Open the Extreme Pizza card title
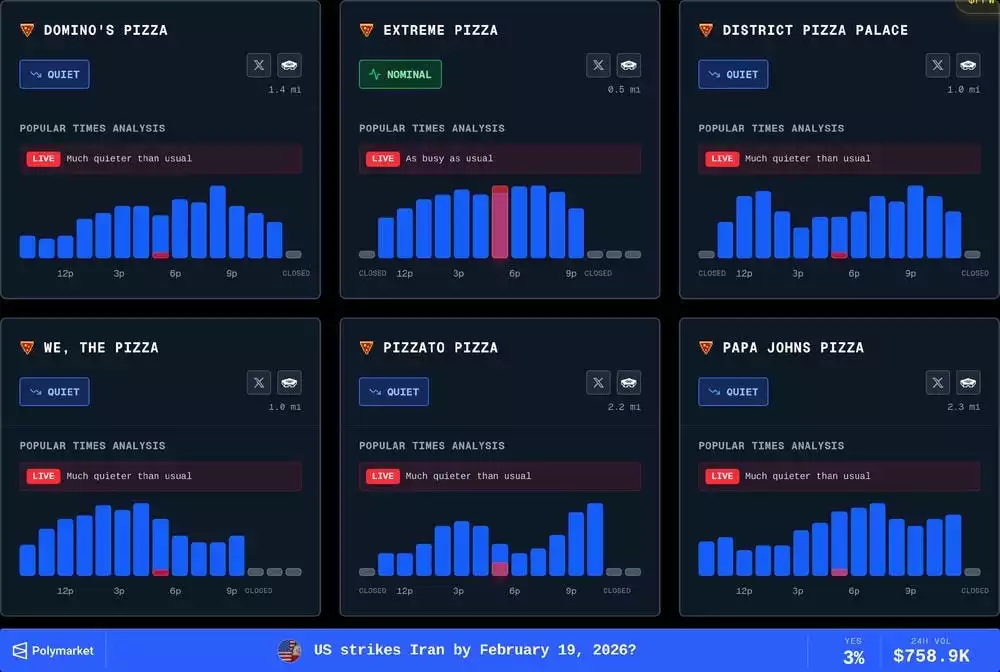1000x672 pixels. point(439,30)
